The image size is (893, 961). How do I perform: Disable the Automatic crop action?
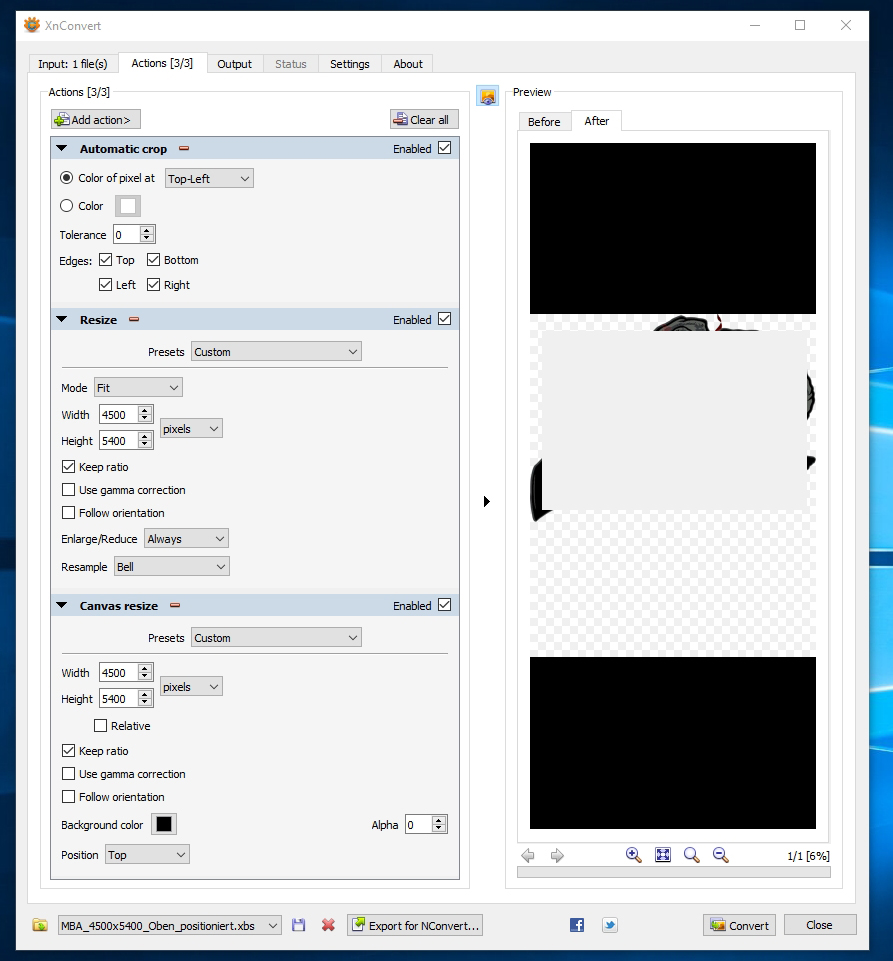[445, 148]
